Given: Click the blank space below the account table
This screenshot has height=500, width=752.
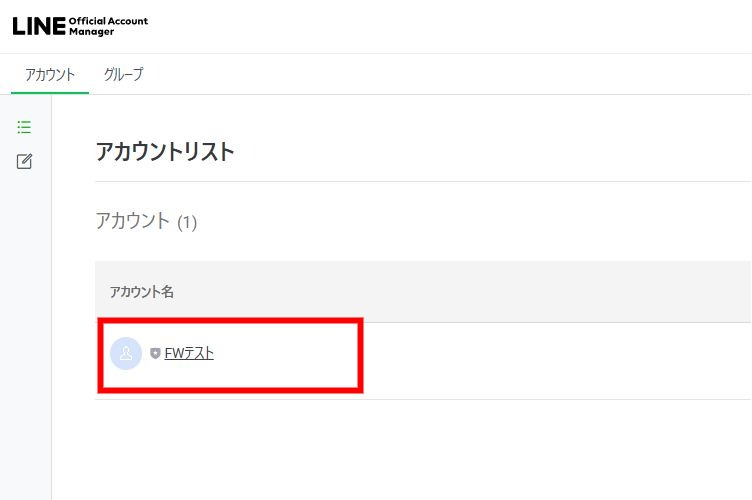Looking at the screenshot, I should [x=400, y=450].
